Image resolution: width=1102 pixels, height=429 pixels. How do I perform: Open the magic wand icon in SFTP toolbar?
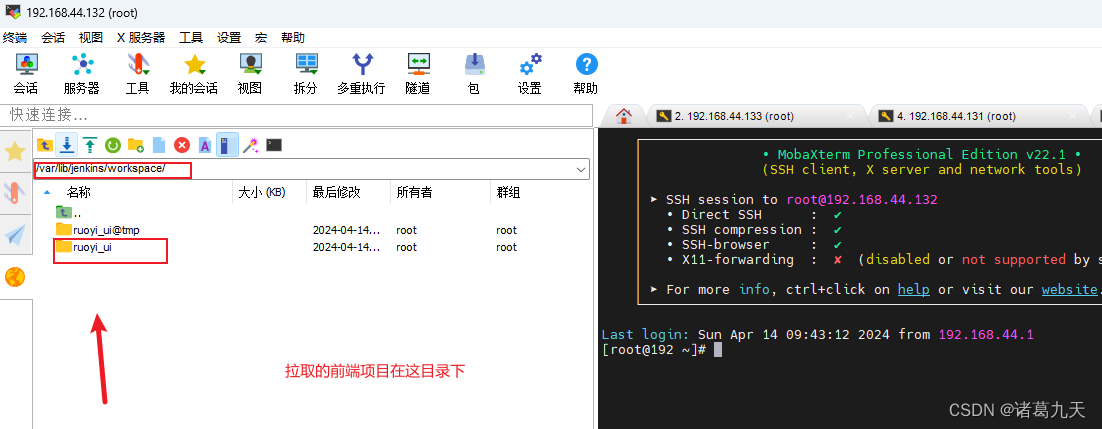(x=250, y=145)
